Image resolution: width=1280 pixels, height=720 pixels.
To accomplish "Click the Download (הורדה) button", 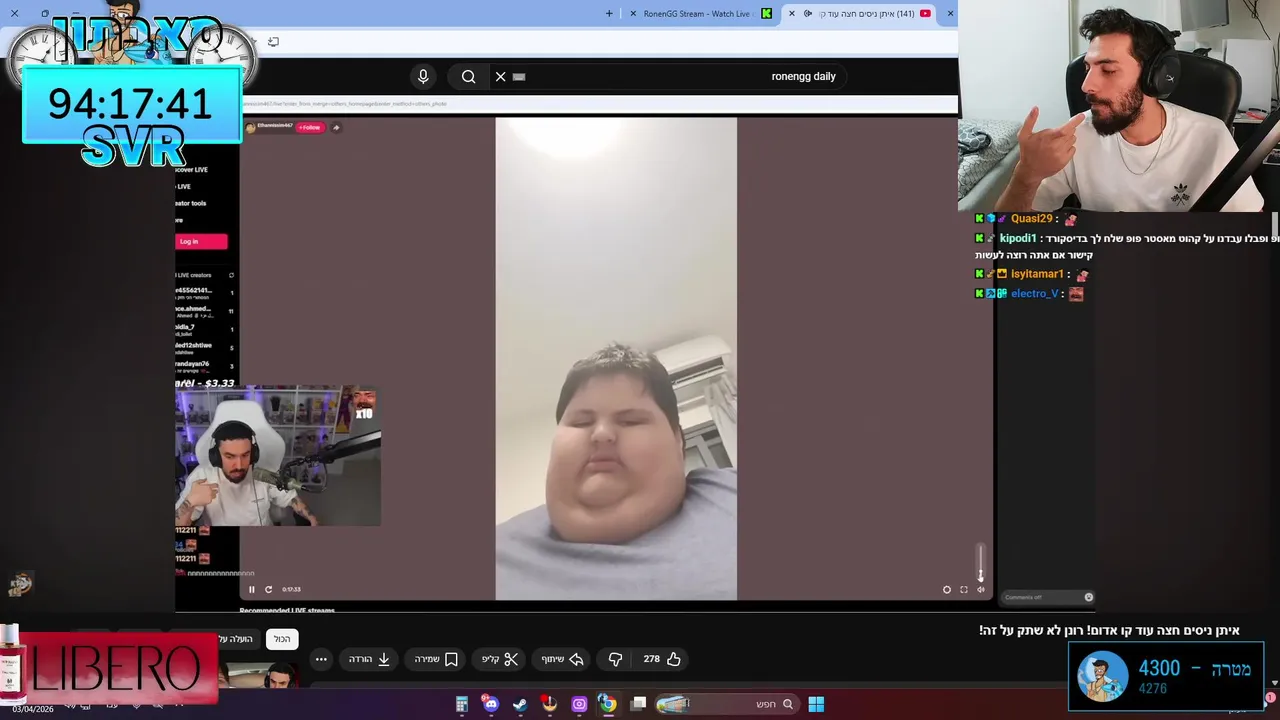I will (x=369, y=659).
